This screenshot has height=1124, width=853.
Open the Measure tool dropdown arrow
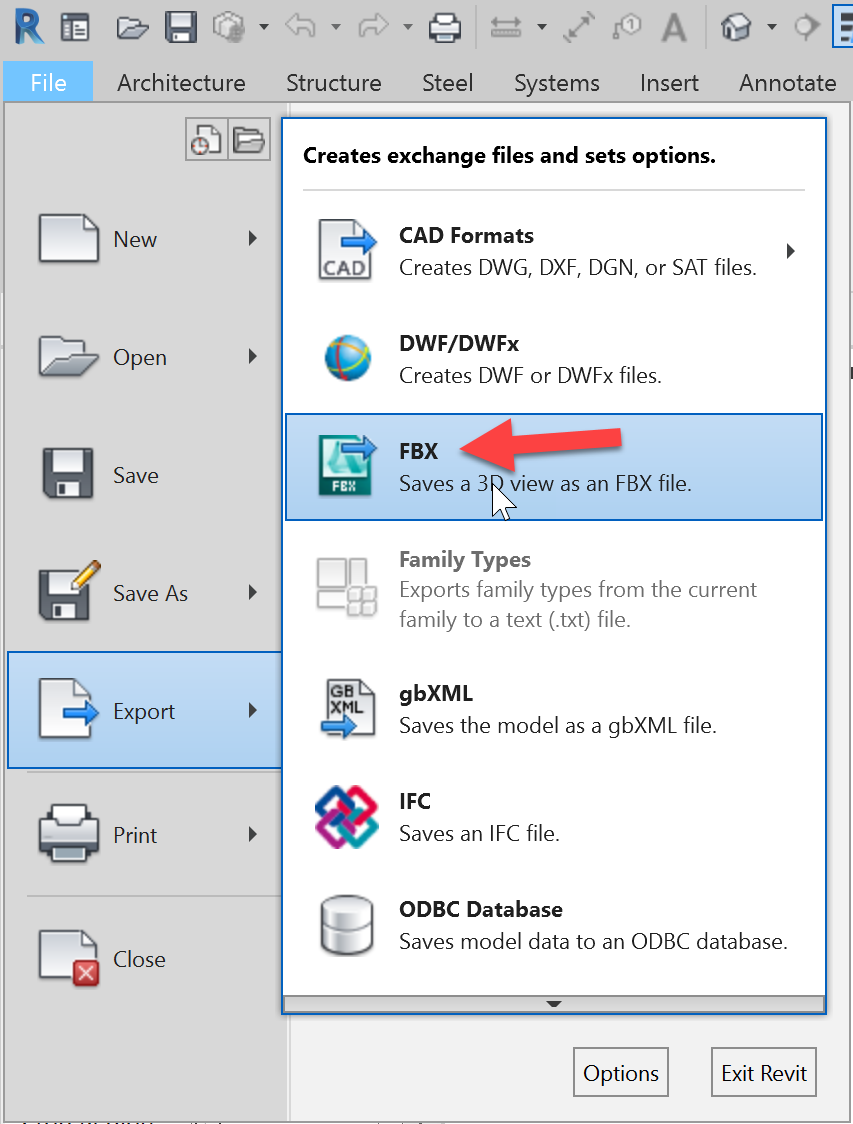tap(540, 27)
